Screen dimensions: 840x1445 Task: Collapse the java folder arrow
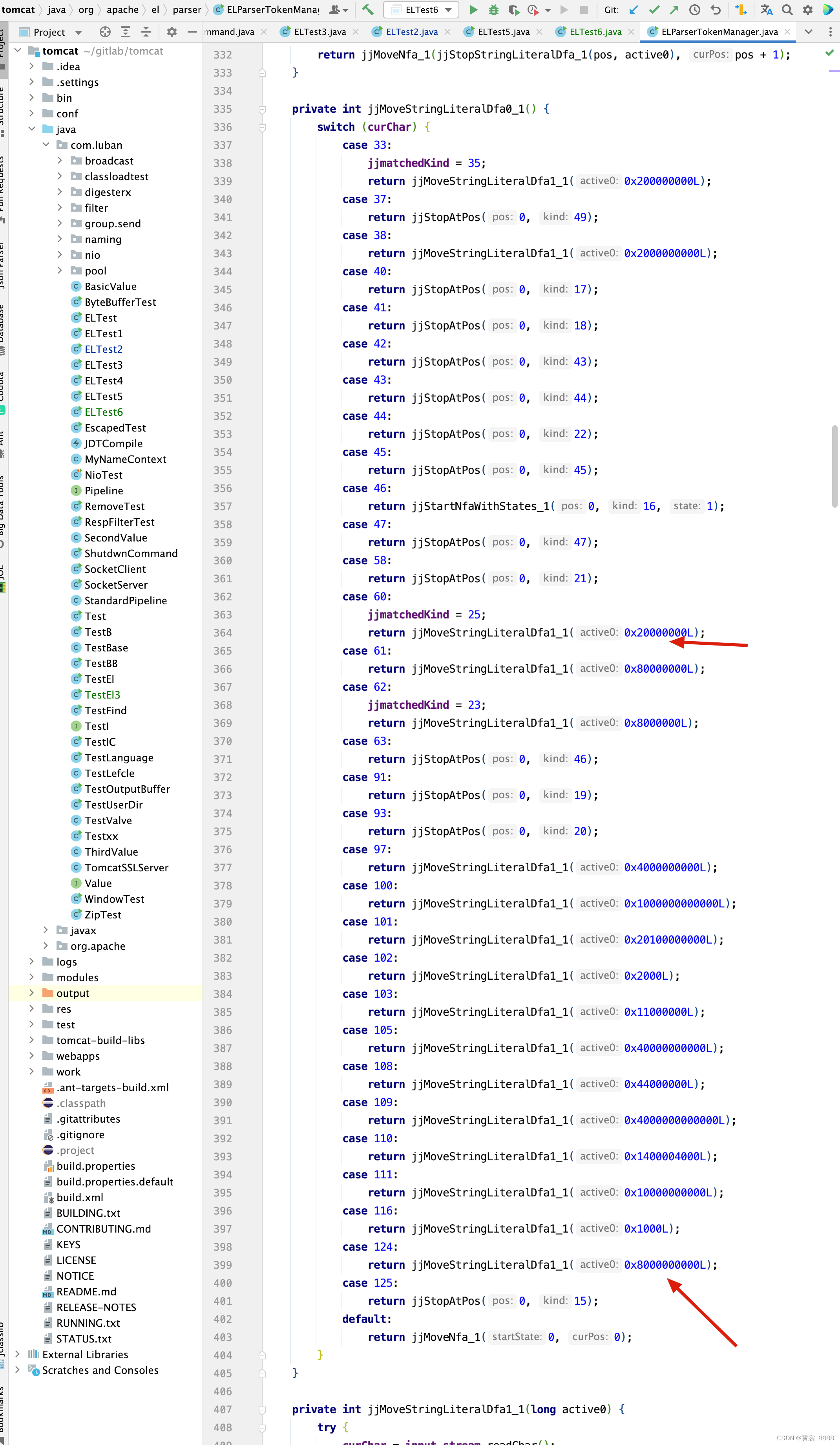(31, 129)
